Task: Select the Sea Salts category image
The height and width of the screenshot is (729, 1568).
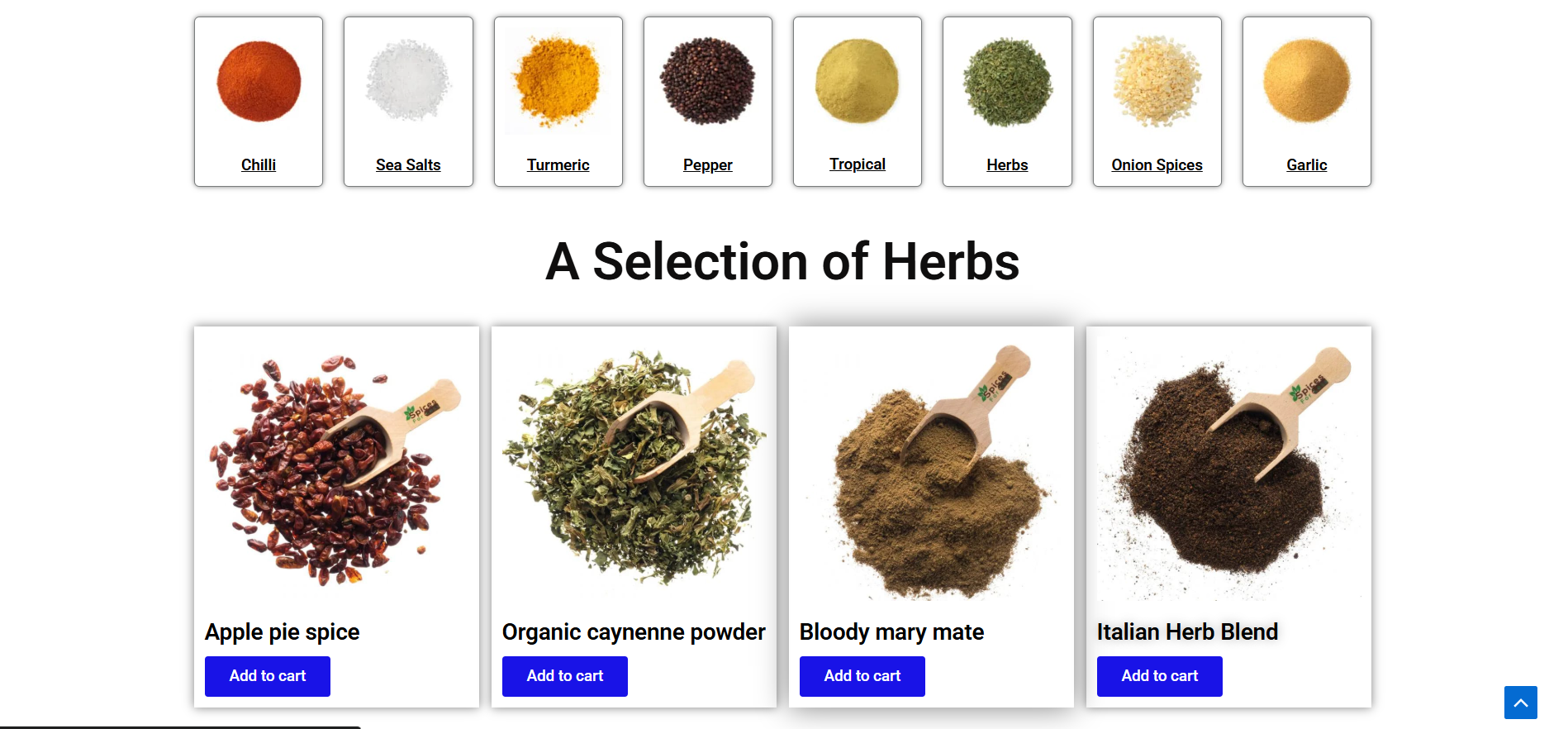Action: tap(408, 81)
